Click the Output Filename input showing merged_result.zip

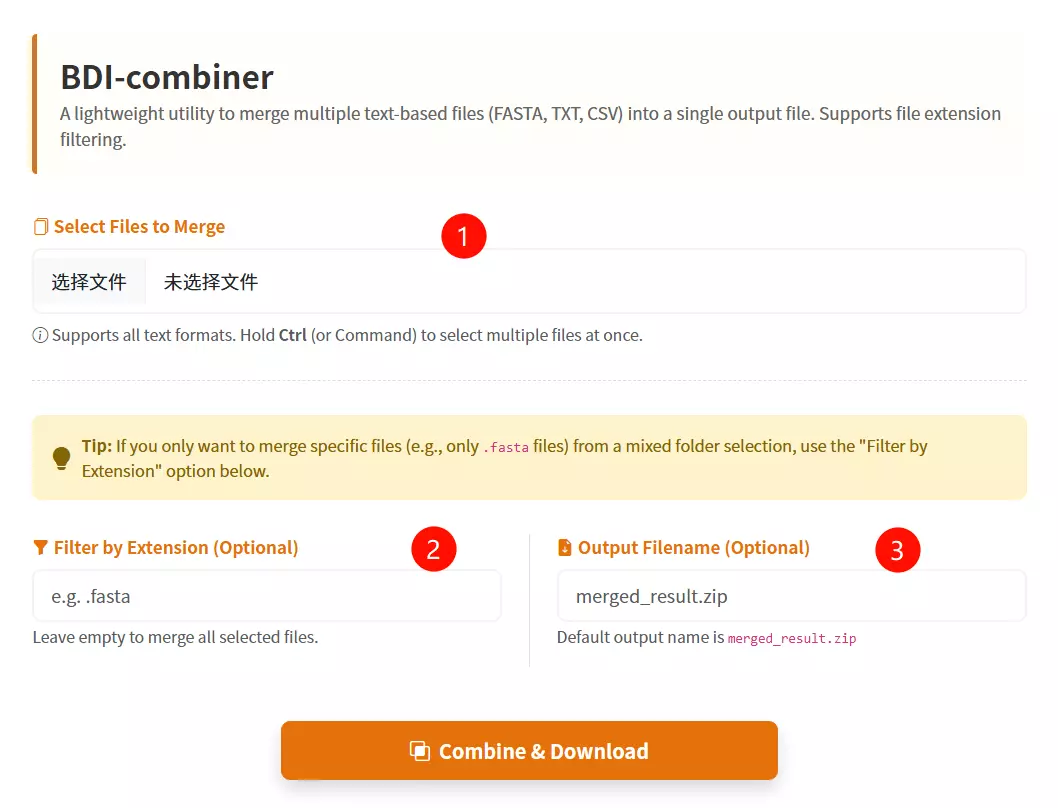point(791,595)
